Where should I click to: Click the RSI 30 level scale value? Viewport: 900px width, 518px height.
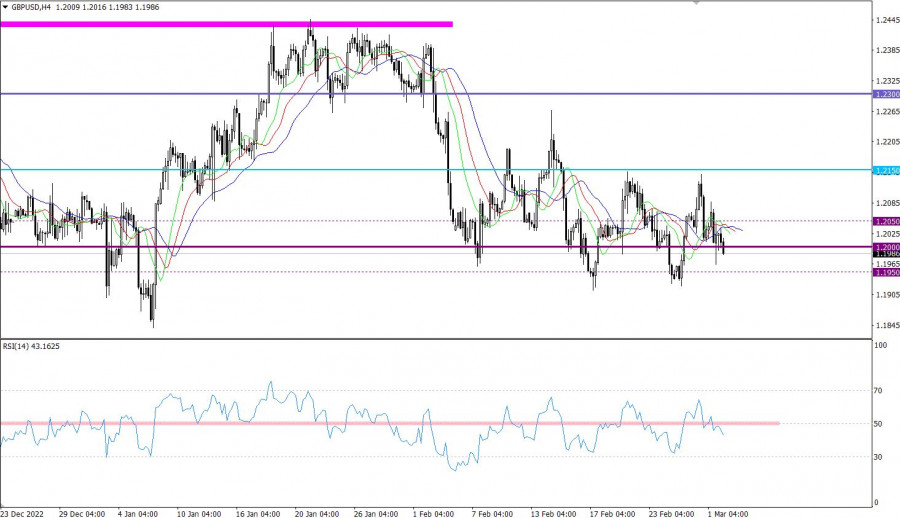tap(880, 457)
